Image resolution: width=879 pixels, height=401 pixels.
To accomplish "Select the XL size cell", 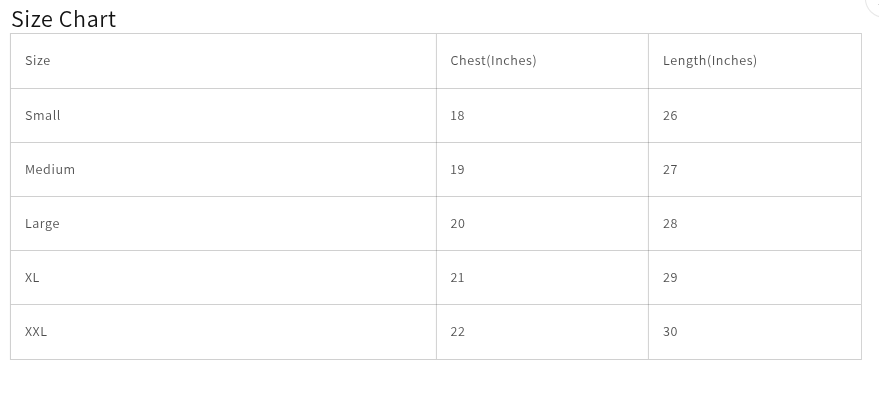I will [x=223, y=278].
